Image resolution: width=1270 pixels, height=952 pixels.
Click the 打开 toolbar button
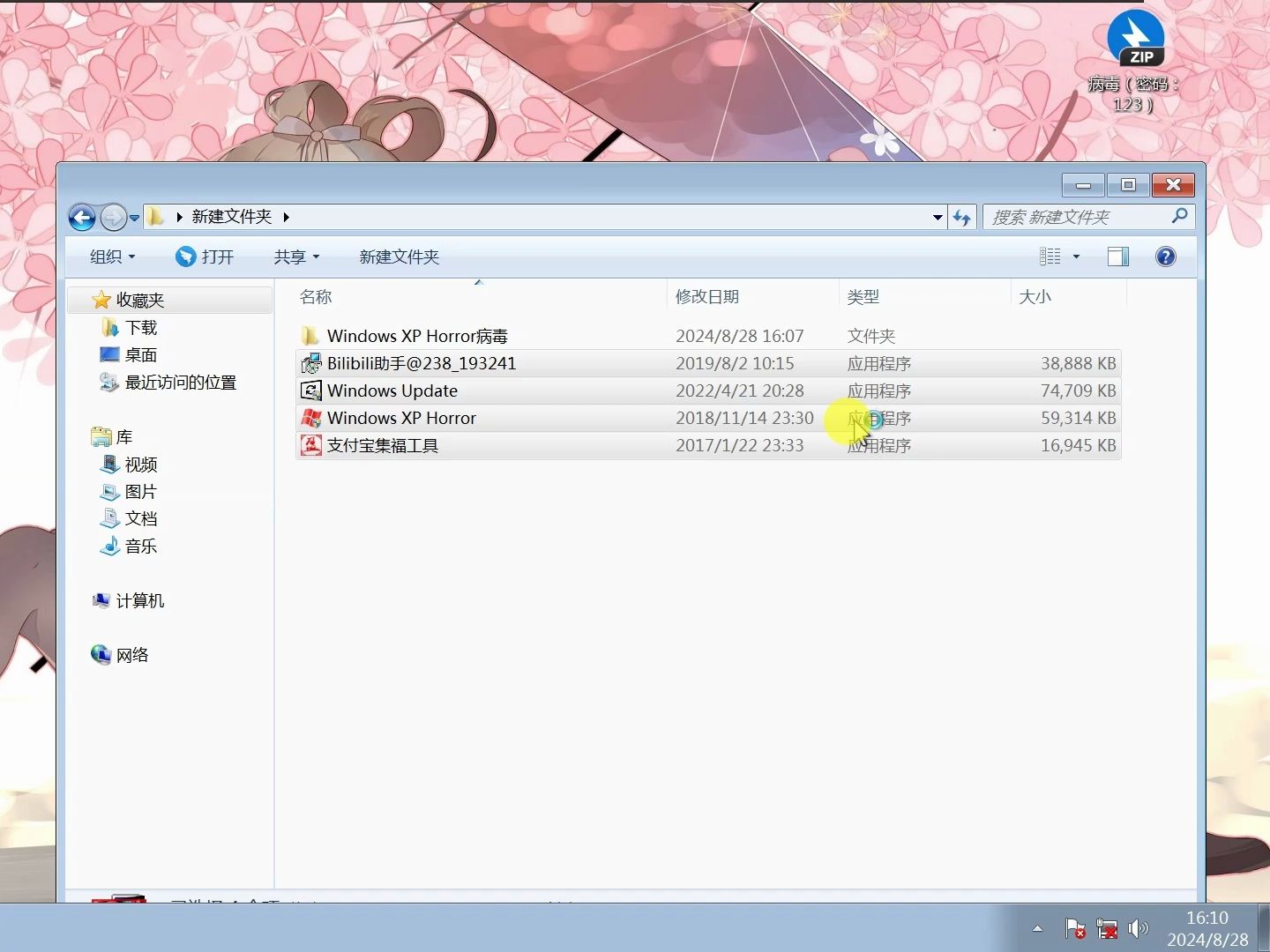205,257
